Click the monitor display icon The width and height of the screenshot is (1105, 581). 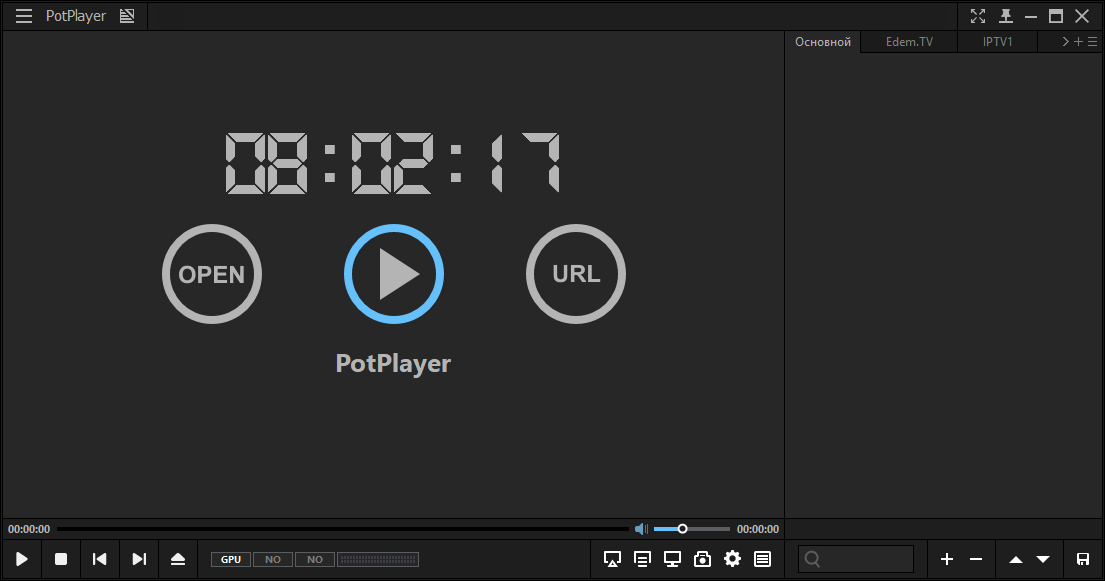click(672, 559)
